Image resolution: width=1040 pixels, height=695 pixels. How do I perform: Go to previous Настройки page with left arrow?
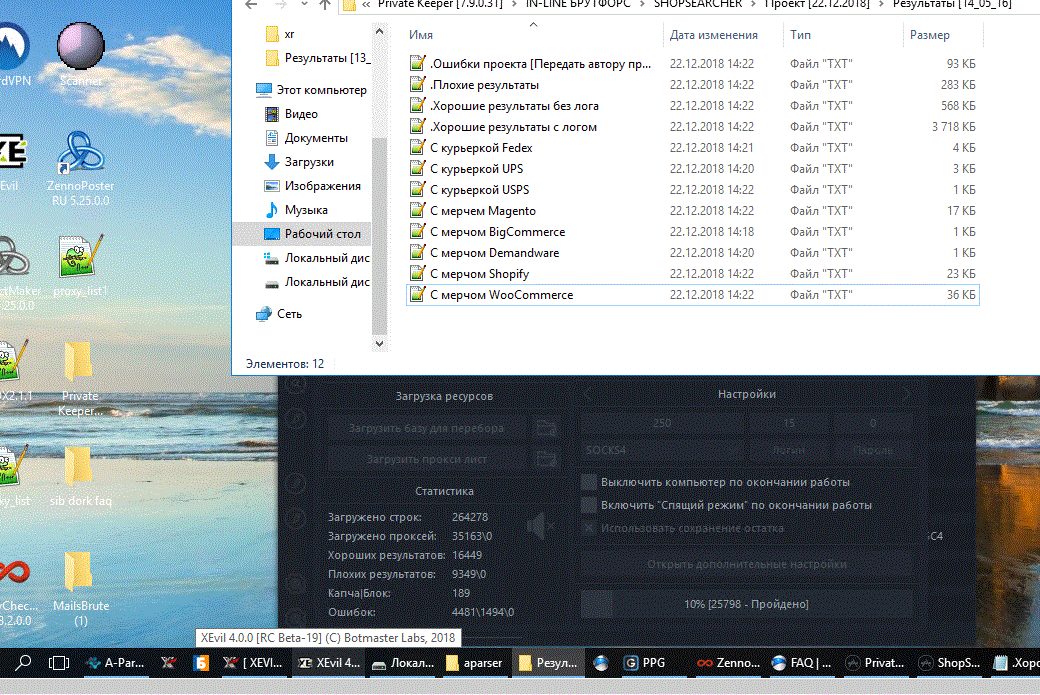587,394
